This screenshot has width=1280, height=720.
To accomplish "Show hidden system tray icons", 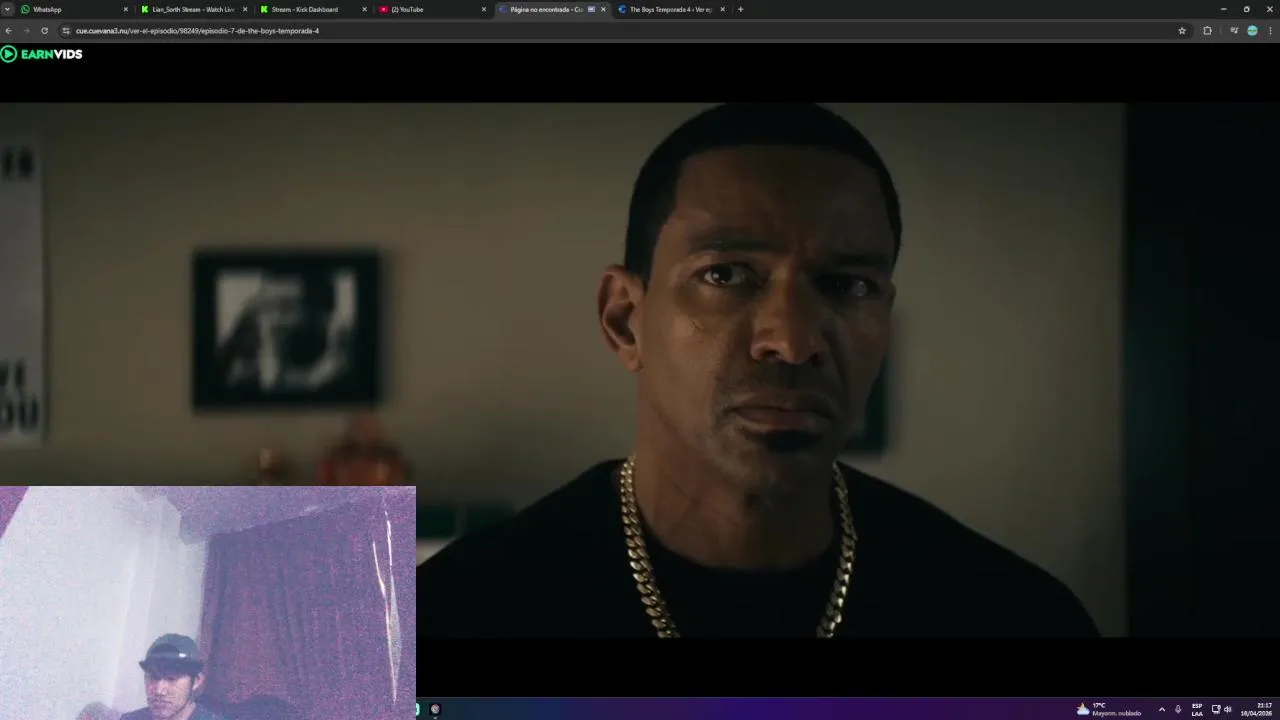I will (1161, 709).
